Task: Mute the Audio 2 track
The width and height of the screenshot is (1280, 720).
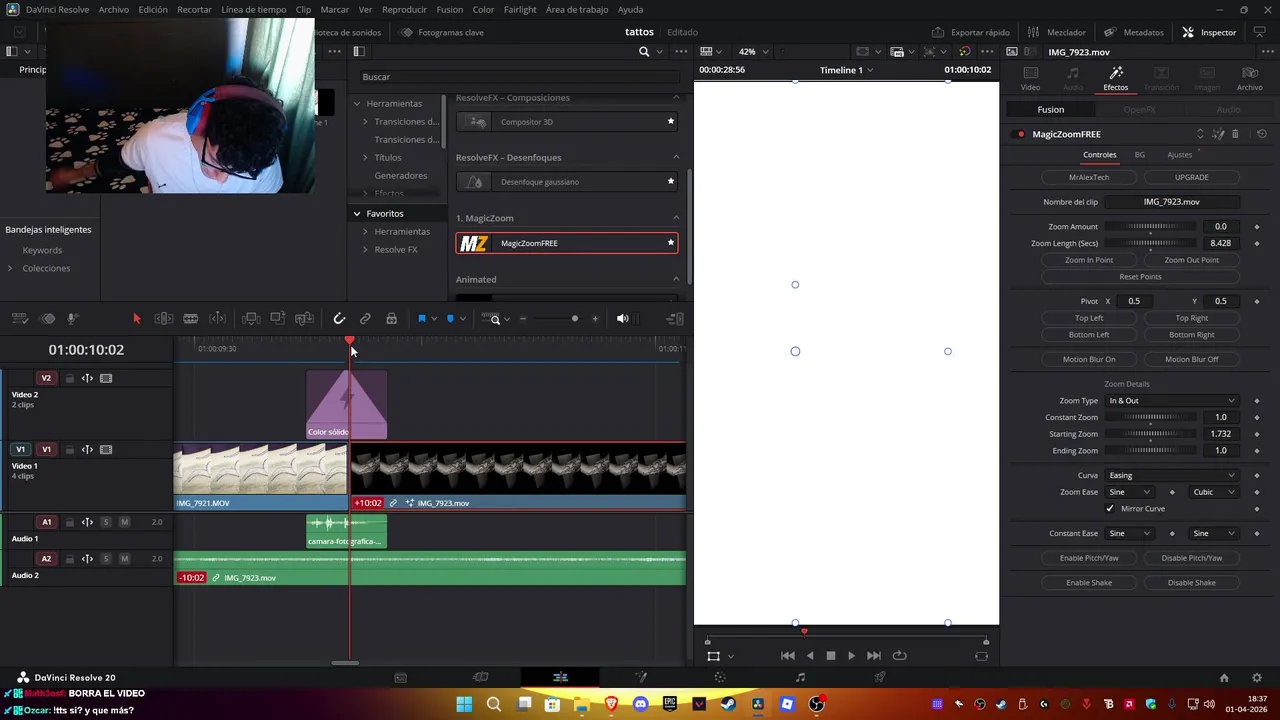Action: (124, 559)
